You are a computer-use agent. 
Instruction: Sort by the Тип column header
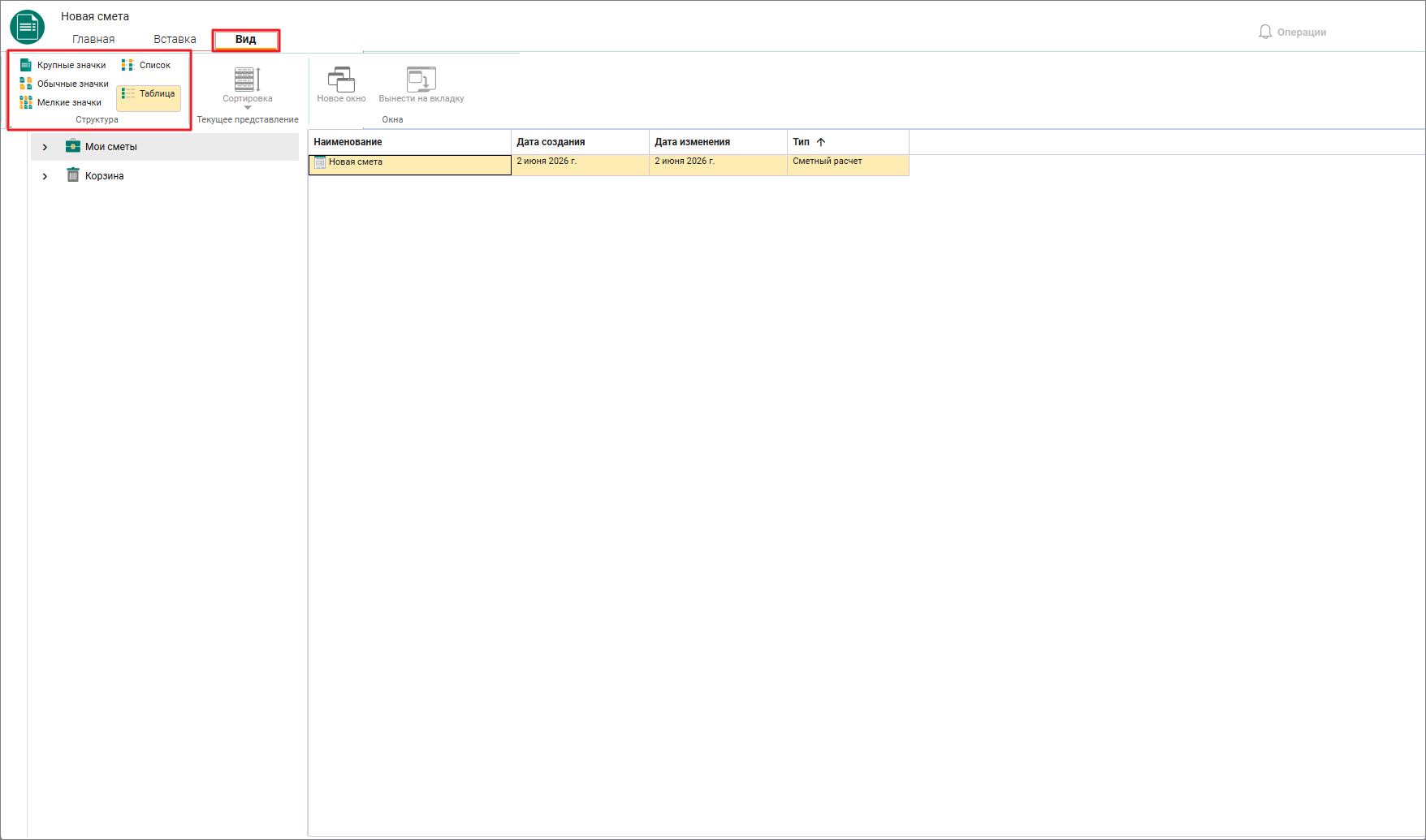(848, 142)
